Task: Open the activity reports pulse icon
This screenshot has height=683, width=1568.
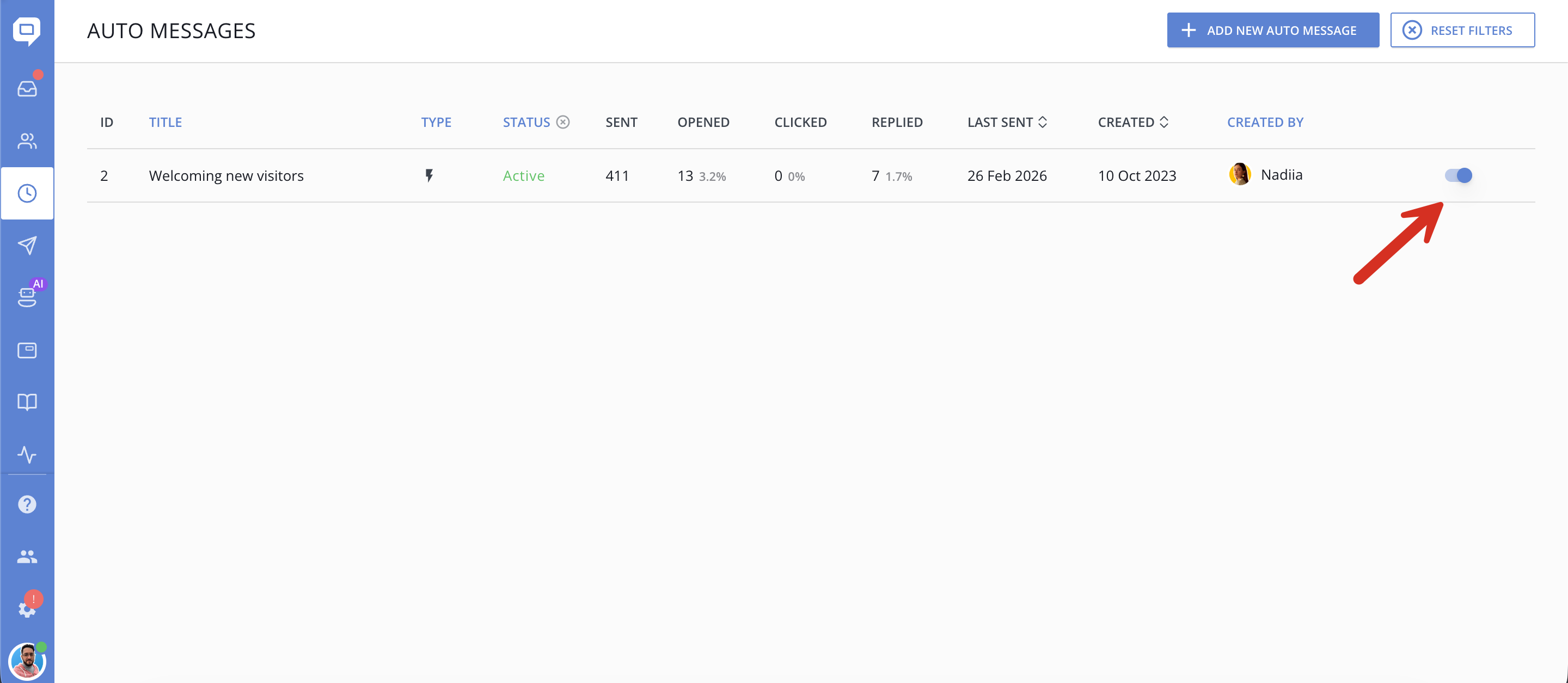Action: point(27,454)
